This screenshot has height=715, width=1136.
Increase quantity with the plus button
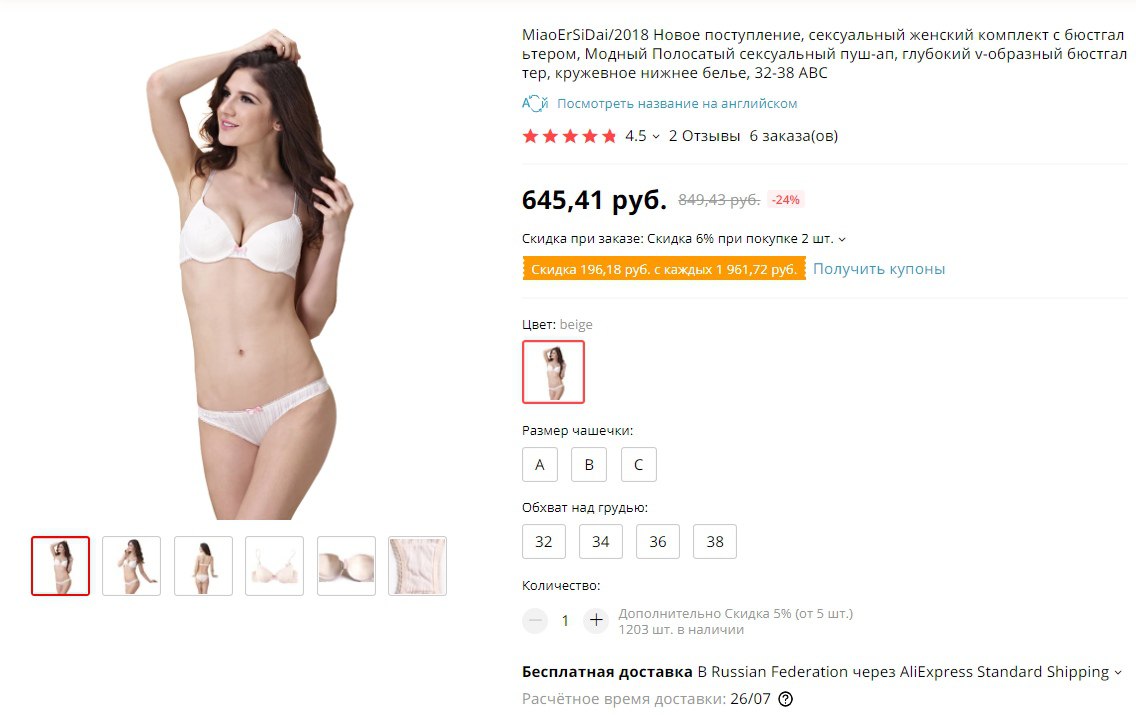tap(596, 620)
